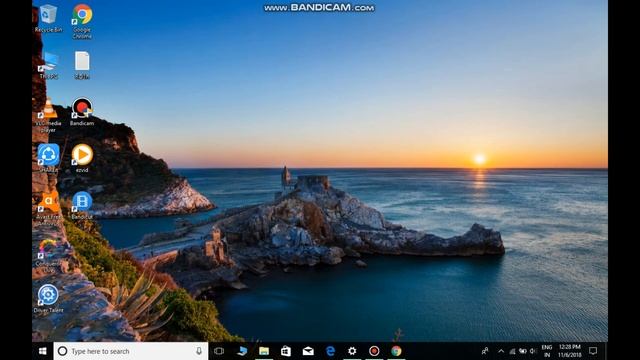The image size is (640, 360).
Task: Click the People icon in system tray
Action: (x=485, y=351)
